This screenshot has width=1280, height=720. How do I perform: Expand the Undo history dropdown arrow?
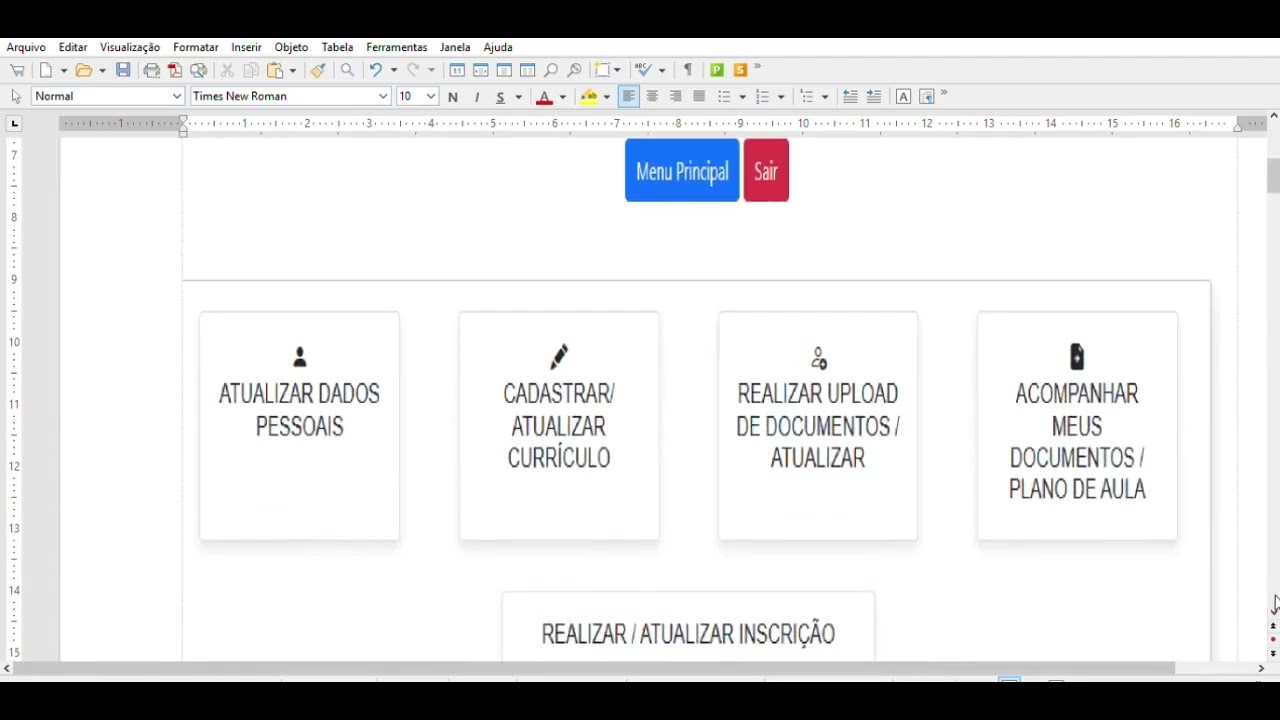394,70
